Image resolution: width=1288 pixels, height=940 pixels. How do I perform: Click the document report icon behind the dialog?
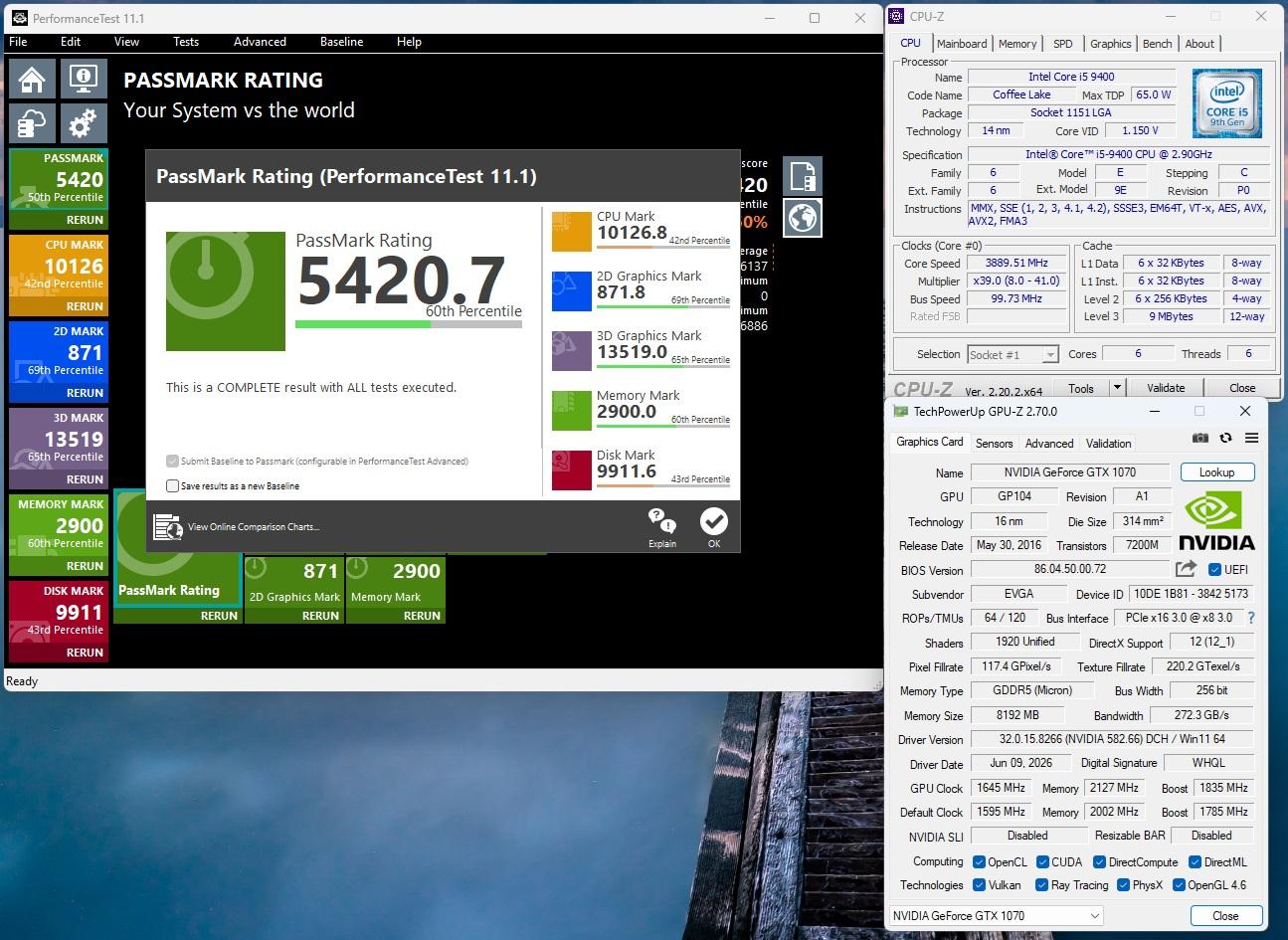tap(803, 176)
